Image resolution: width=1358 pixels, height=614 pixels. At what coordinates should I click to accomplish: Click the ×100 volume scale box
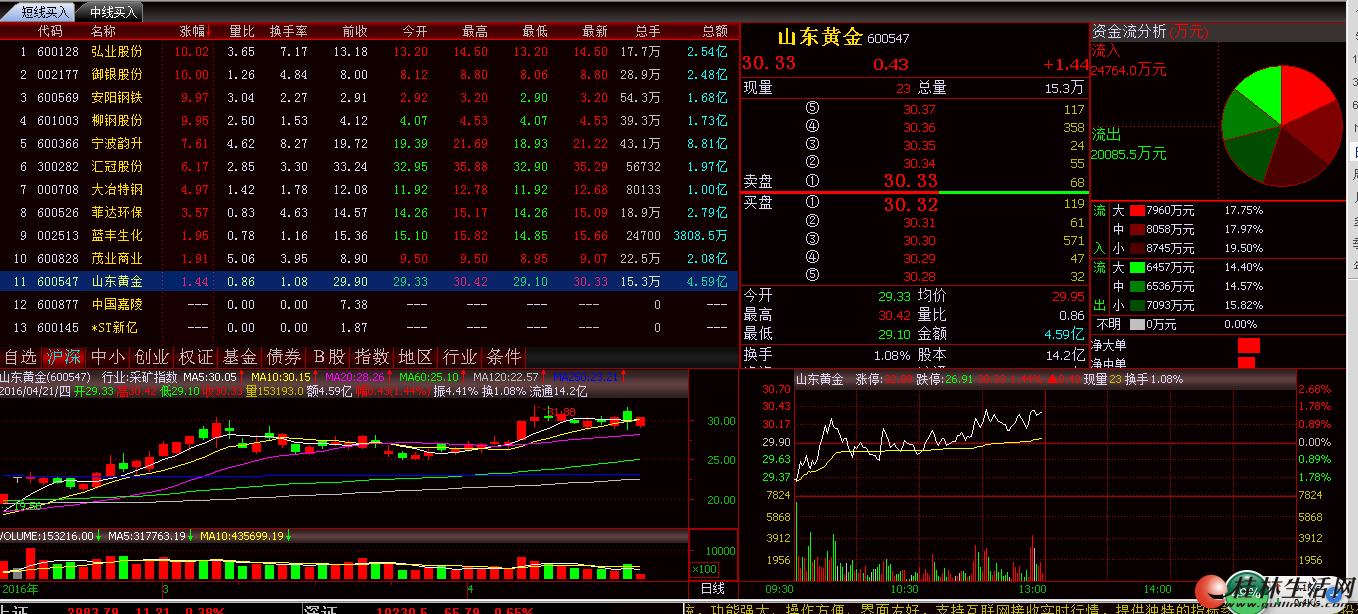tap(704, 569)
